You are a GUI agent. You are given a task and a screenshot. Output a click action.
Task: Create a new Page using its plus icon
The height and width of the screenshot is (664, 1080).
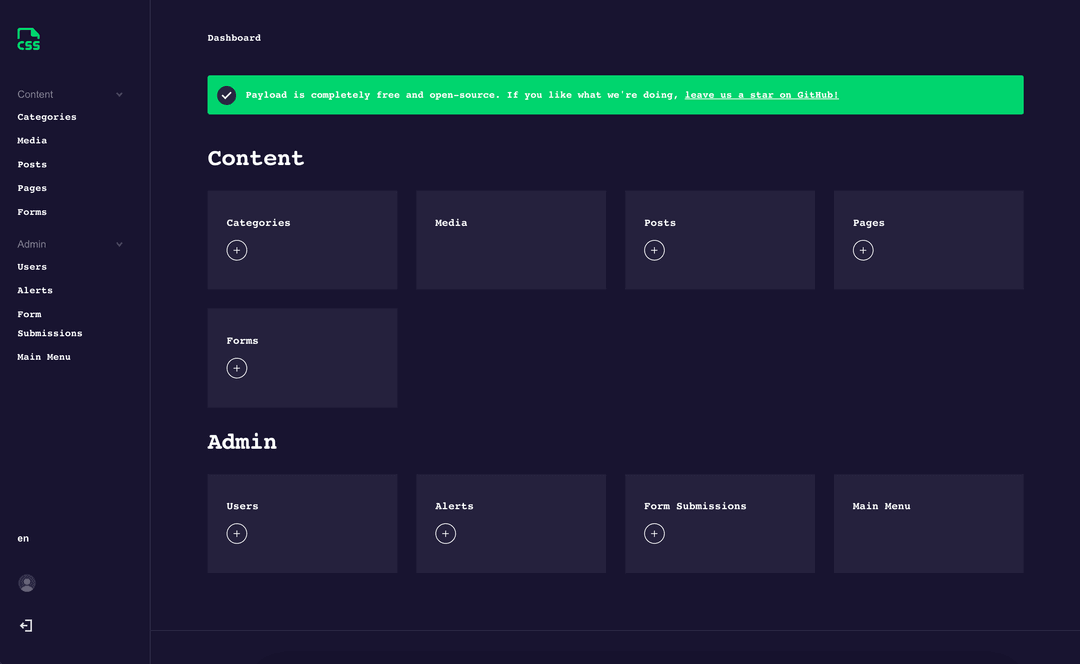[863, 250]
